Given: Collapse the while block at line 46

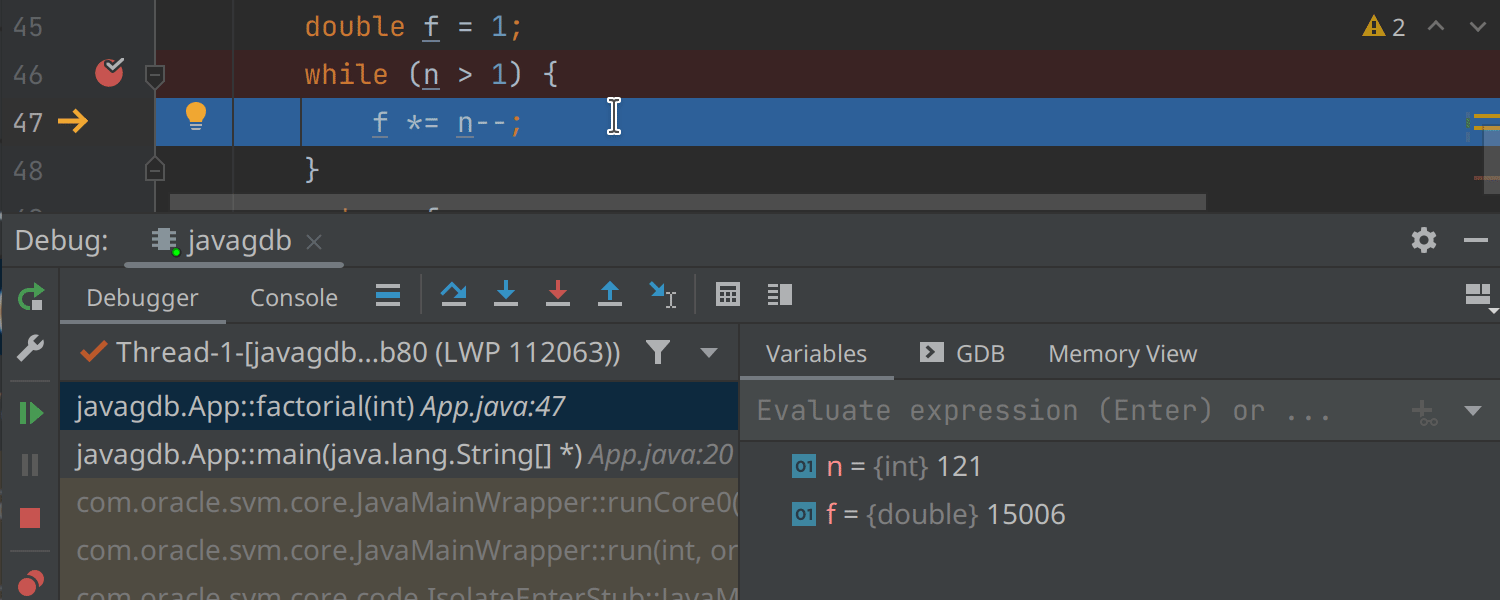Looking at the screenshot, I should tap(154, 74).
